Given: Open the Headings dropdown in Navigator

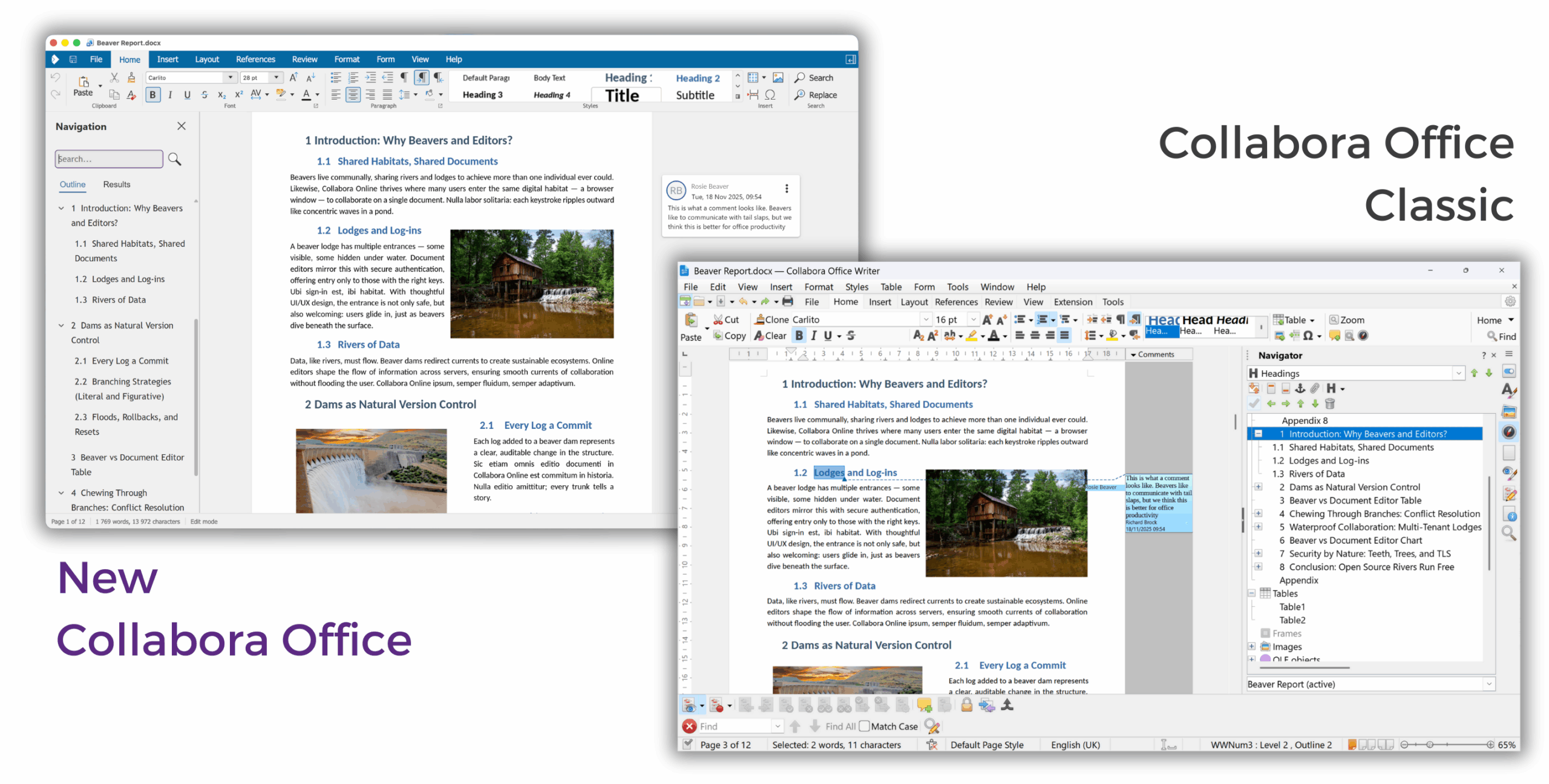Looking at the screenshot, I should pos(1458,373).
